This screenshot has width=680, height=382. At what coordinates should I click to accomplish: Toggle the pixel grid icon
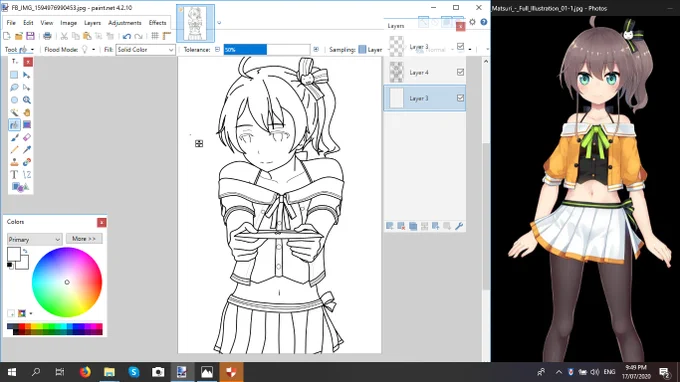pyautogui.click(x=155, y=36)
